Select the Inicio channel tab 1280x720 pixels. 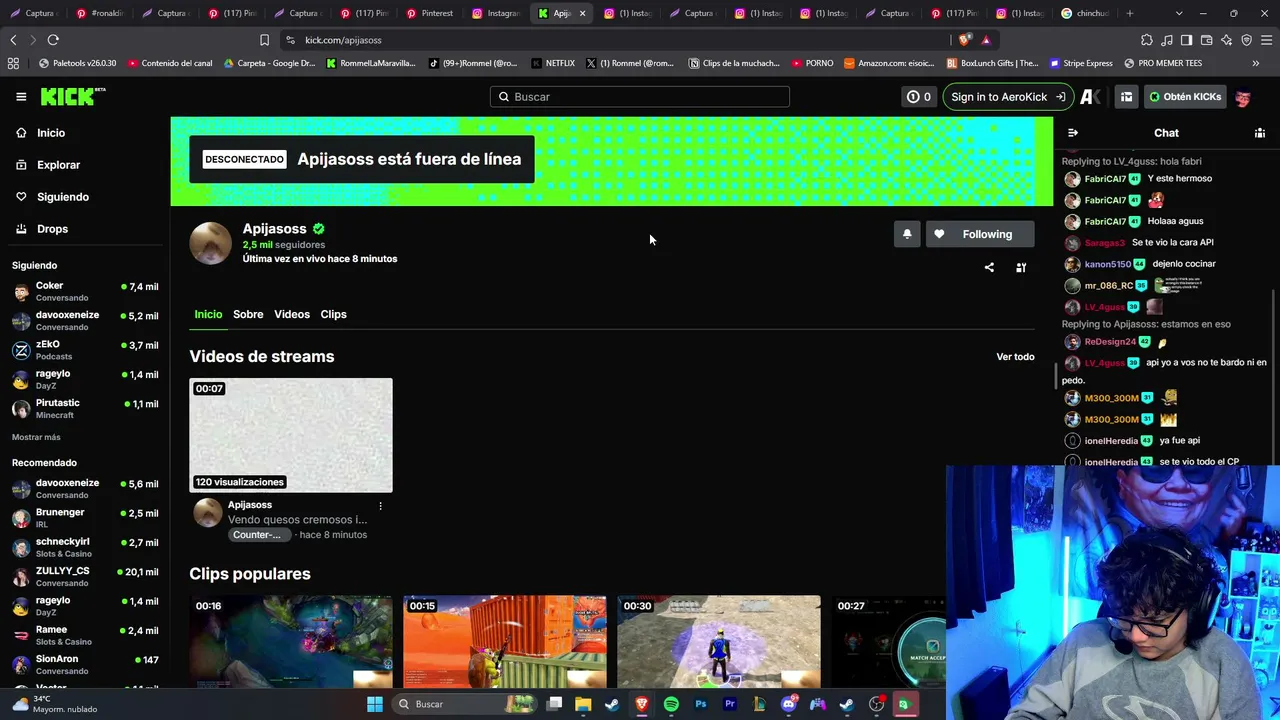click(x=208, y=314)
